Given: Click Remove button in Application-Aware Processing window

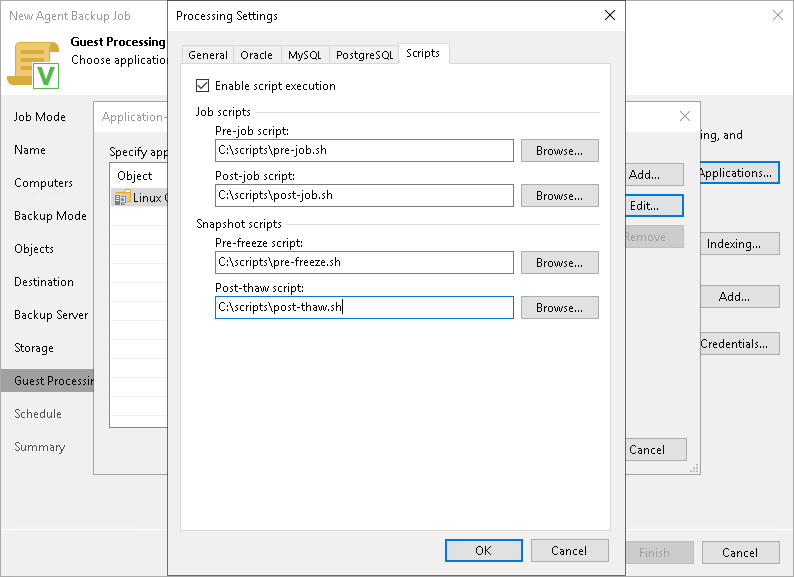Looking at the screenshot, I should tap(654, 237).
